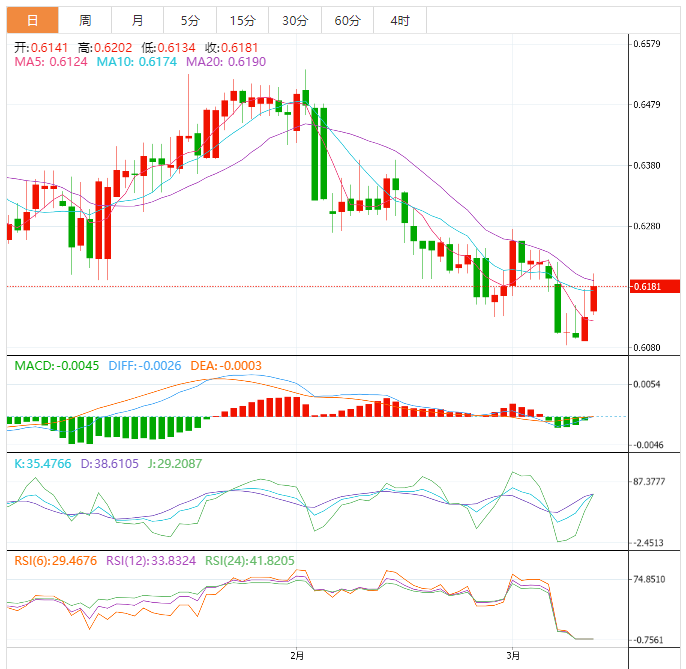Image resolution: width=686 pixels, height=669 pixels.
Task: Switch to the 周 weekly tab
Action: tap(85, 20)
